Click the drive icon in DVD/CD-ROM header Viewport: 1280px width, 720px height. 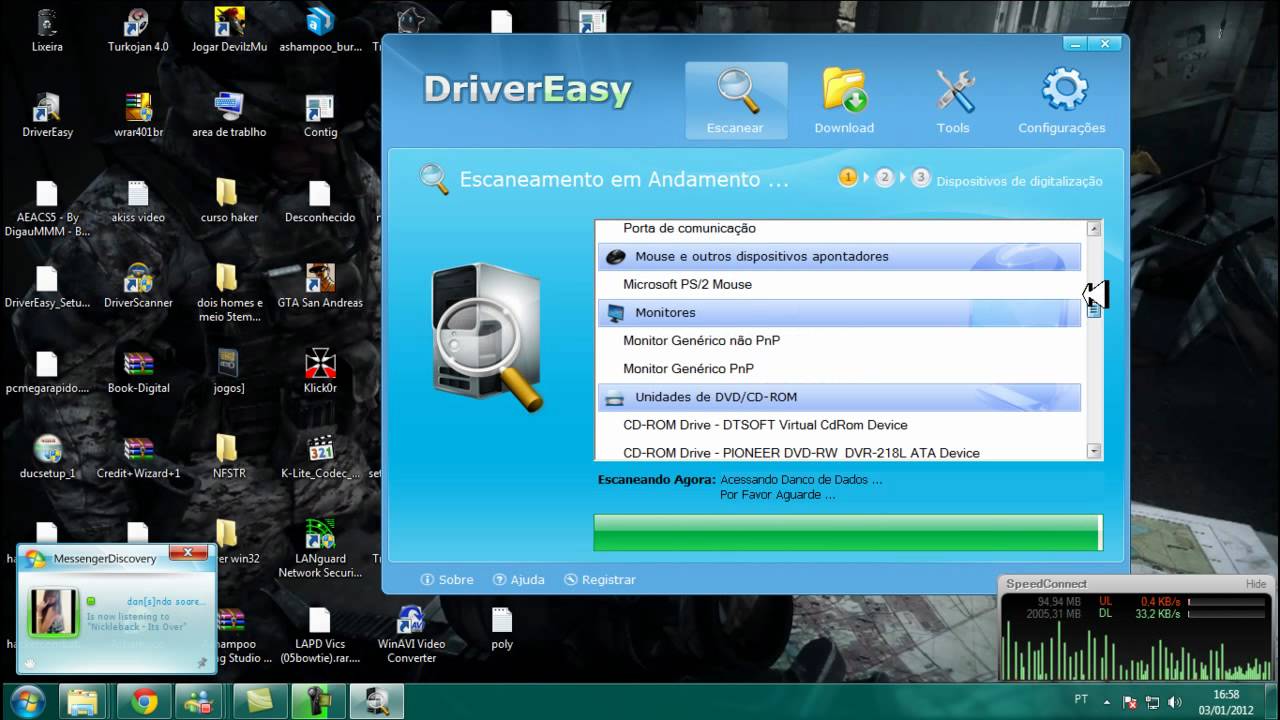(616, 397)
